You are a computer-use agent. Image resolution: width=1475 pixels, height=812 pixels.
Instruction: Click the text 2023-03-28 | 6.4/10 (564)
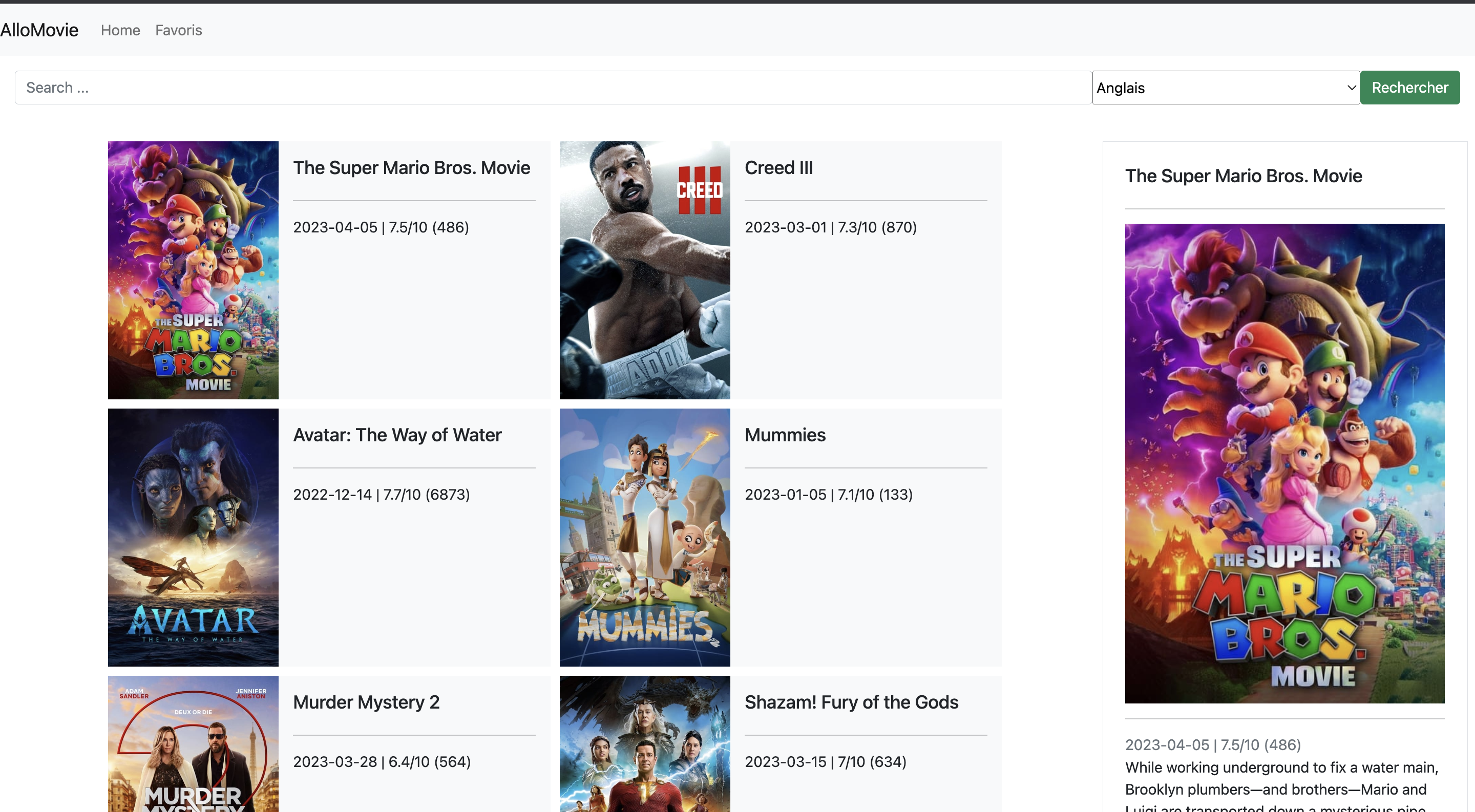(382, 762)
